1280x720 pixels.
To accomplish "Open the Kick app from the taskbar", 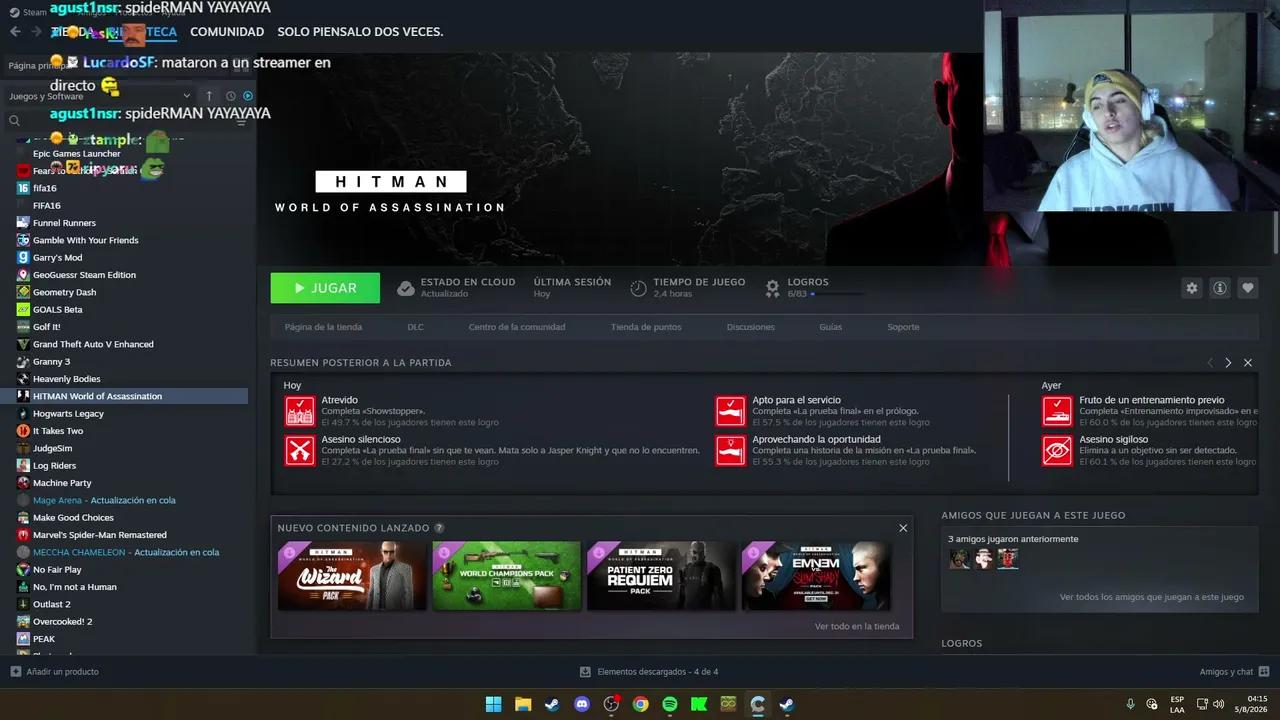I will [x=699, y=704].
